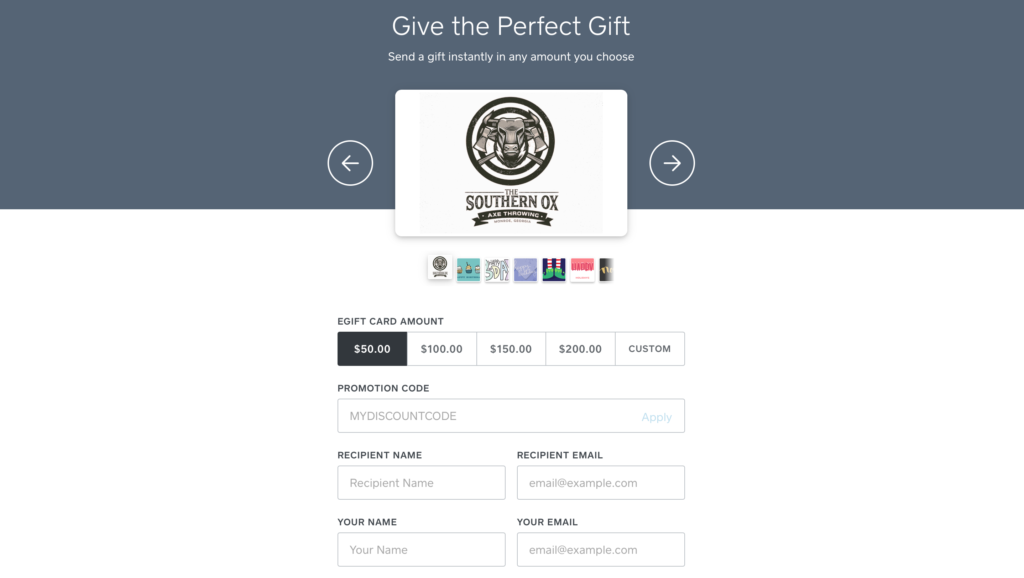Choose the $100.00 gift amount

point(441,349)
